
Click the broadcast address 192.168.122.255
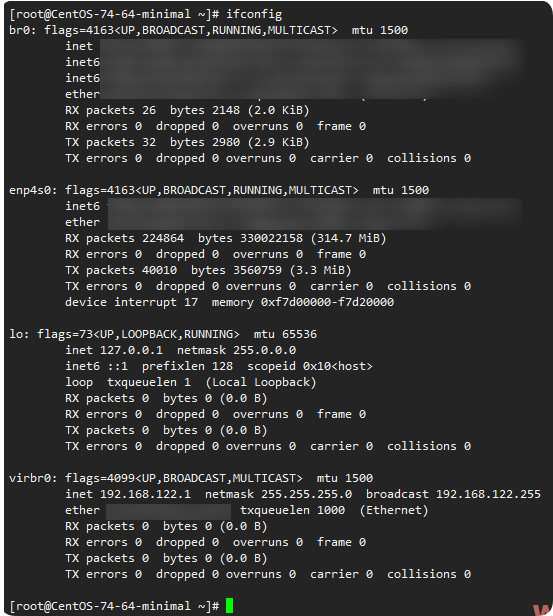pyautogui.click(x=488, y=494)
